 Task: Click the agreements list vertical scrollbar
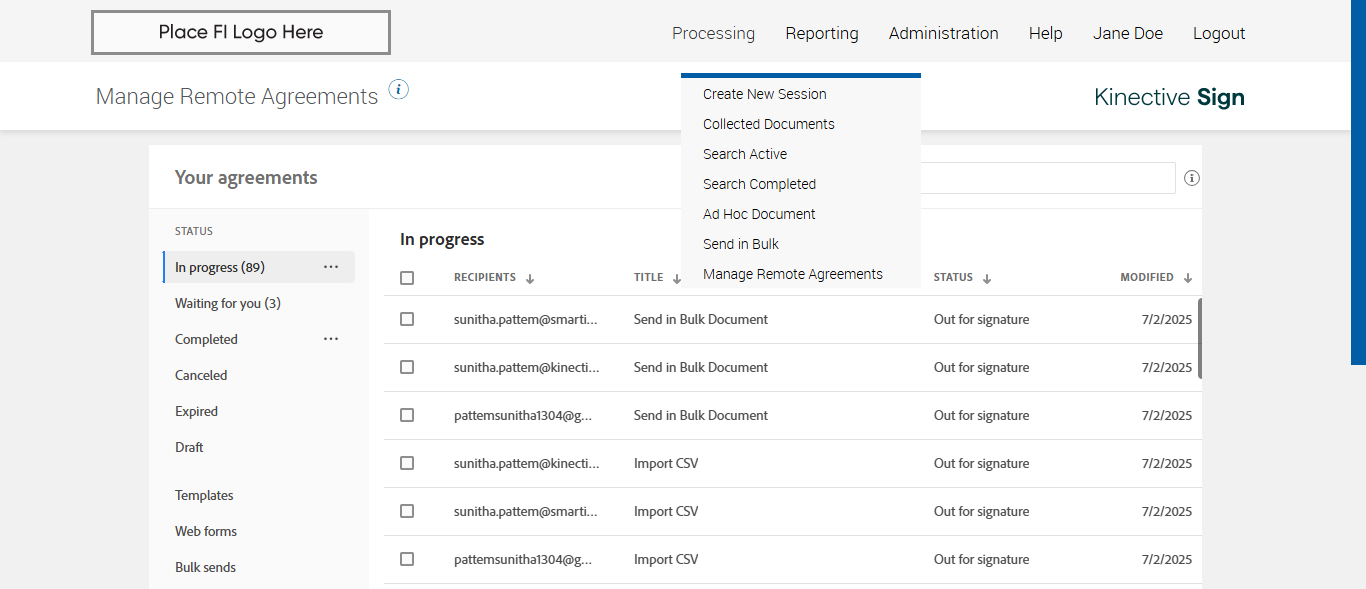coord(1199,338)
